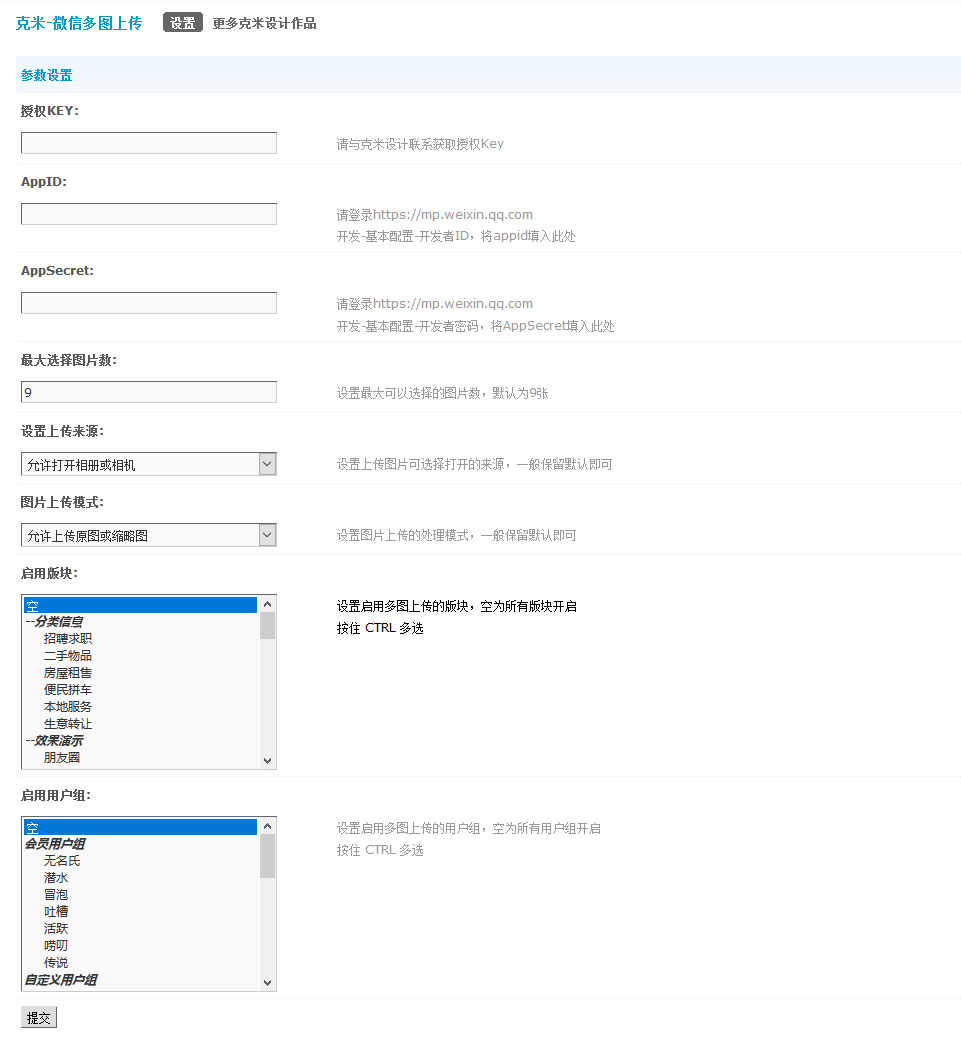
Task: Select 无名氏 in the 启用用户组 list
Action: pyautogui.click(x=62, y=861)
